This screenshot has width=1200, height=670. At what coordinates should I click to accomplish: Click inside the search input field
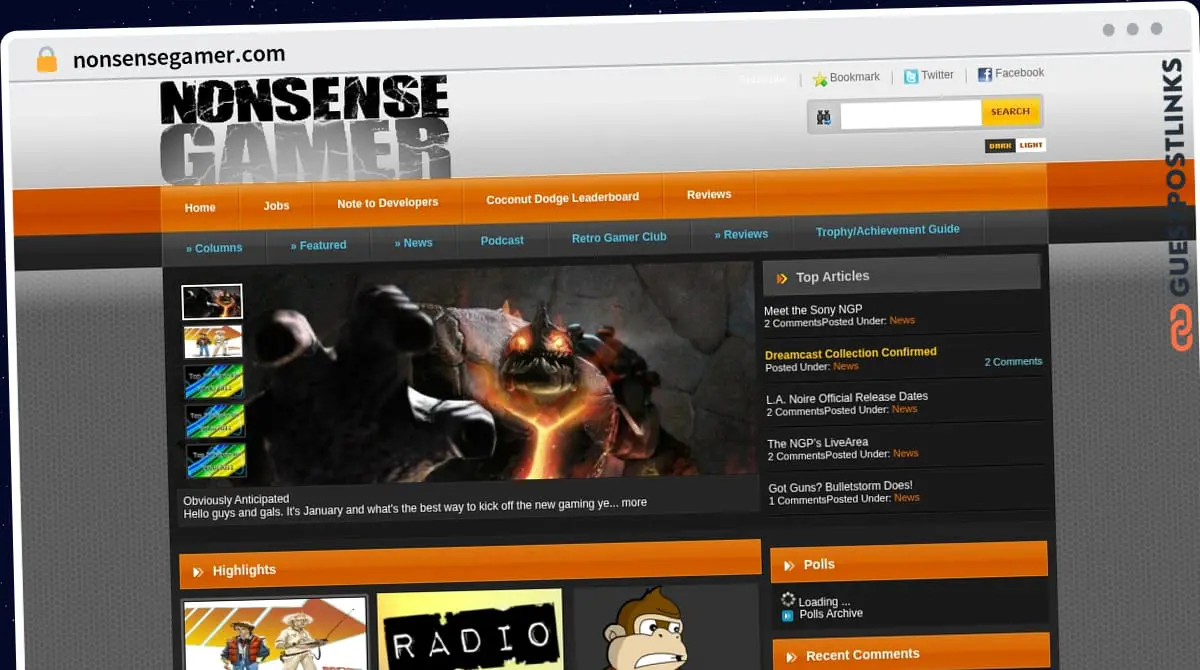[x=910, y=113]
